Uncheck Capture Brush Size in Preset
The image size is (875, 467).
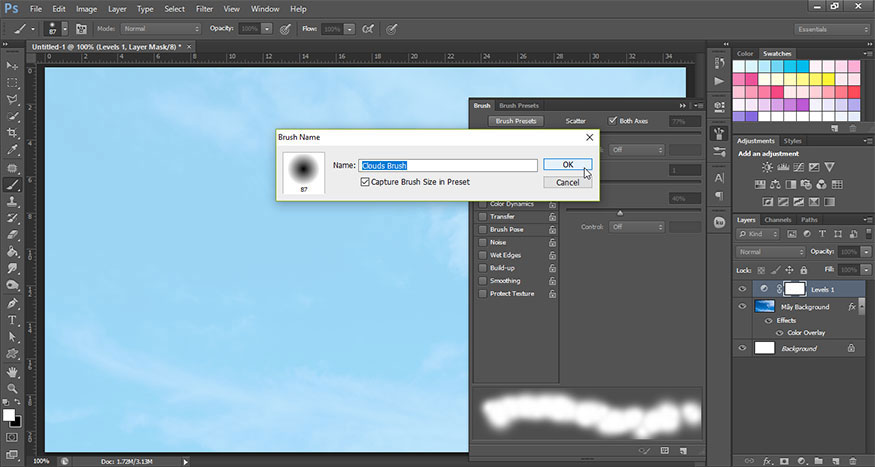[365, 182]
